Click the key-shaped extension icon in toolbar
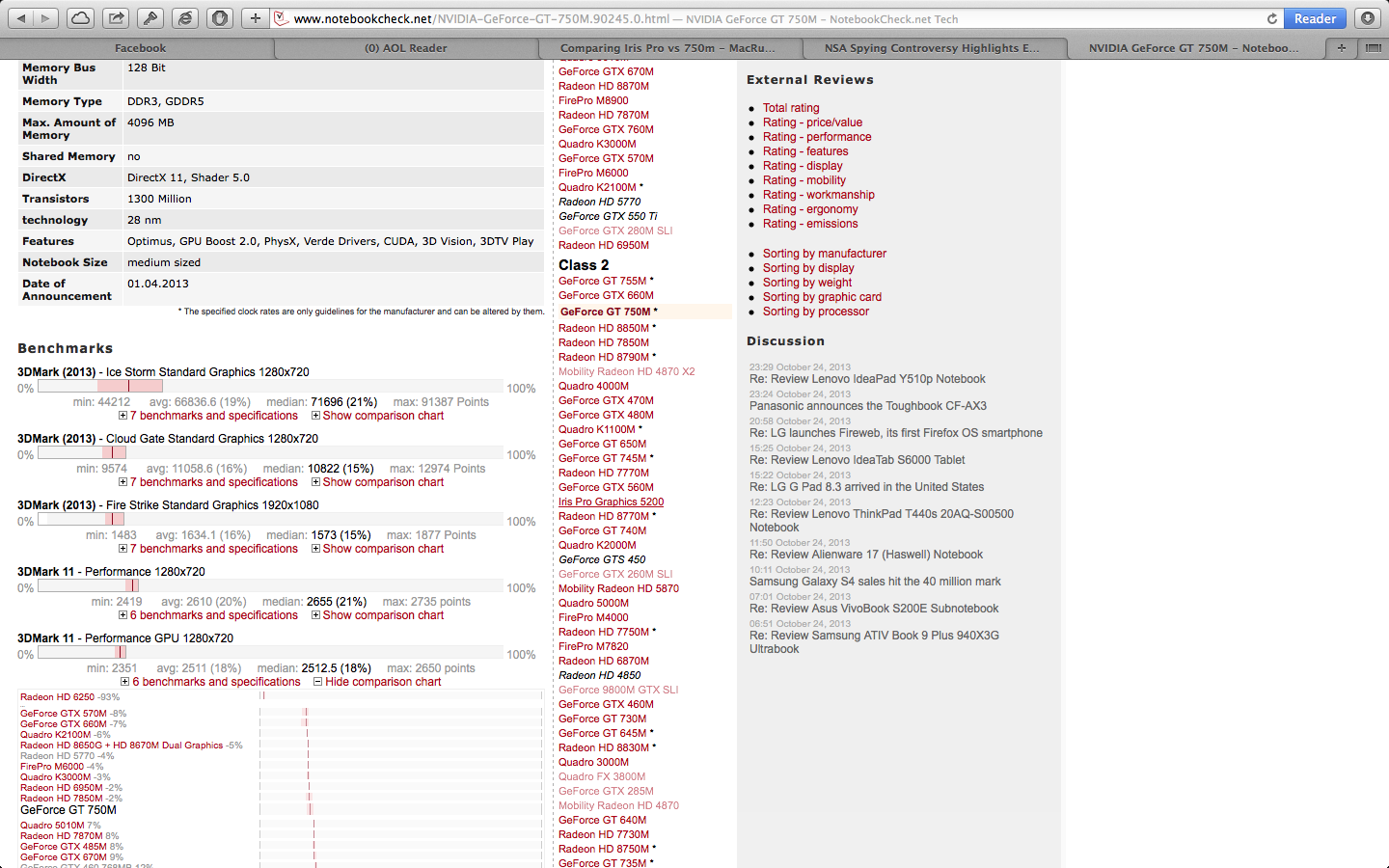 (150, 18)
